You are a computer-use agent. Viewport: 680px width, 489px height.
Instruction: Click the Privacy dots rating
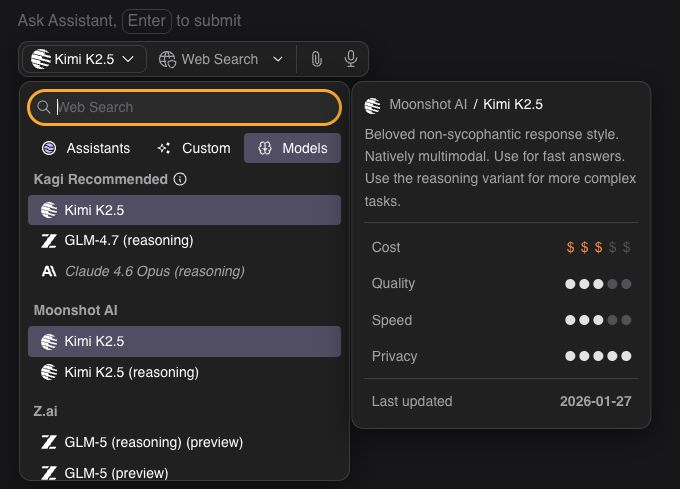(598, 356)
